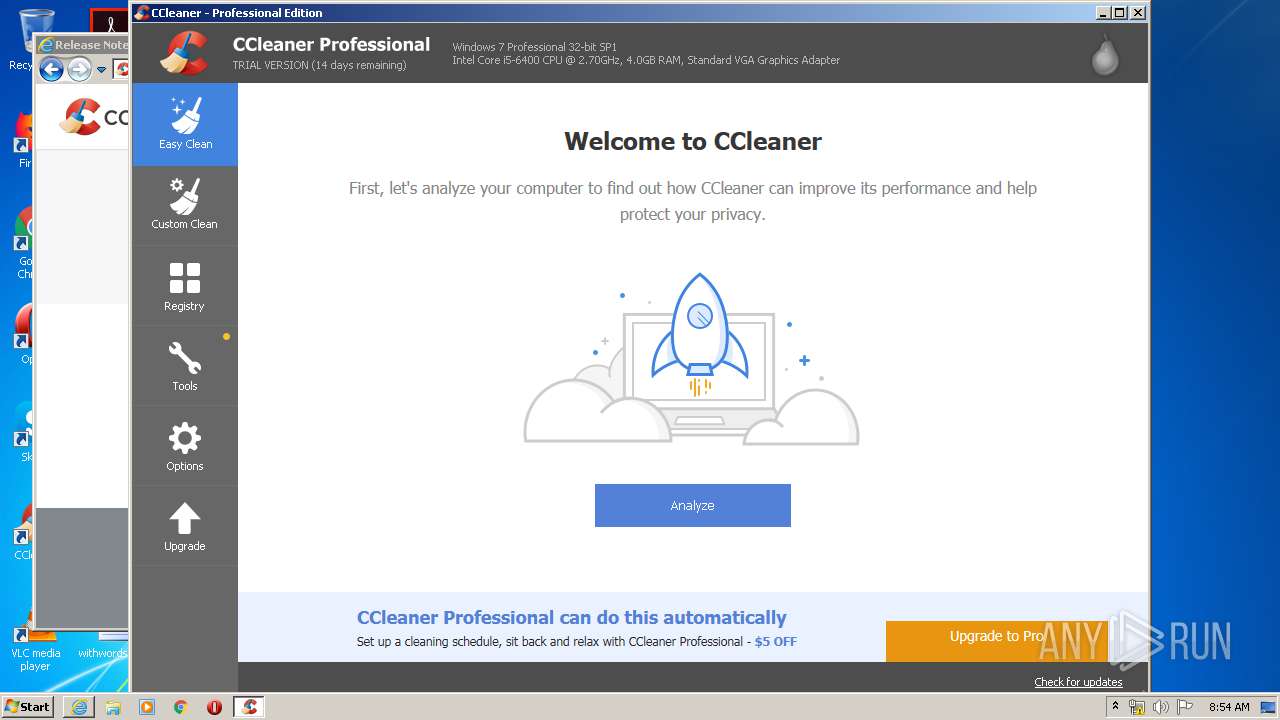Show hidden system tray icons
This screenshot has width=1280, height=720.
click(1116, 707)
